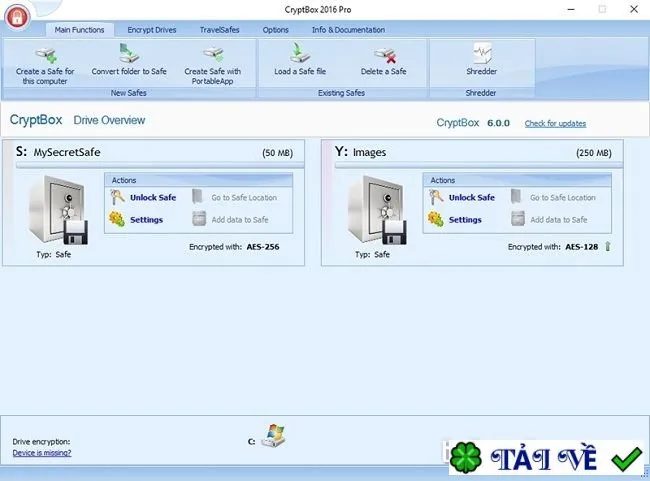650x481 pixels.
Task: Open Settings for Images safe
Action: [465, 220]
